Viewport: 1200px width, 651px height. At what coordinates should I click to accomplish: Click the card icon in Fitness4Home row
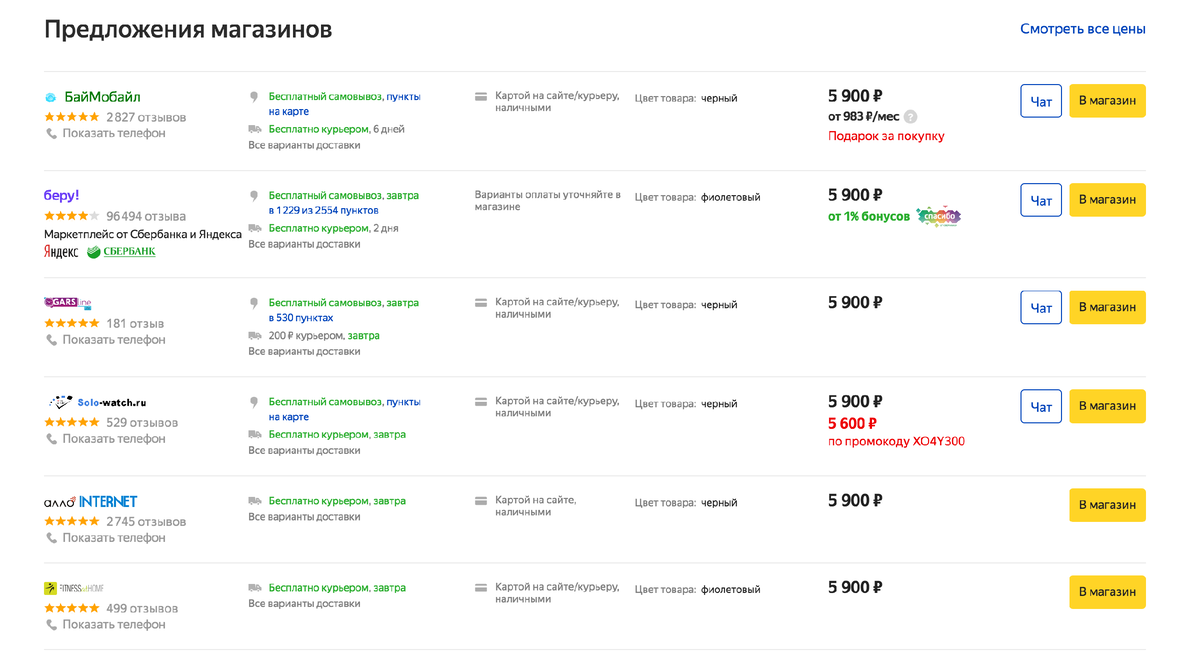(481, 588)
